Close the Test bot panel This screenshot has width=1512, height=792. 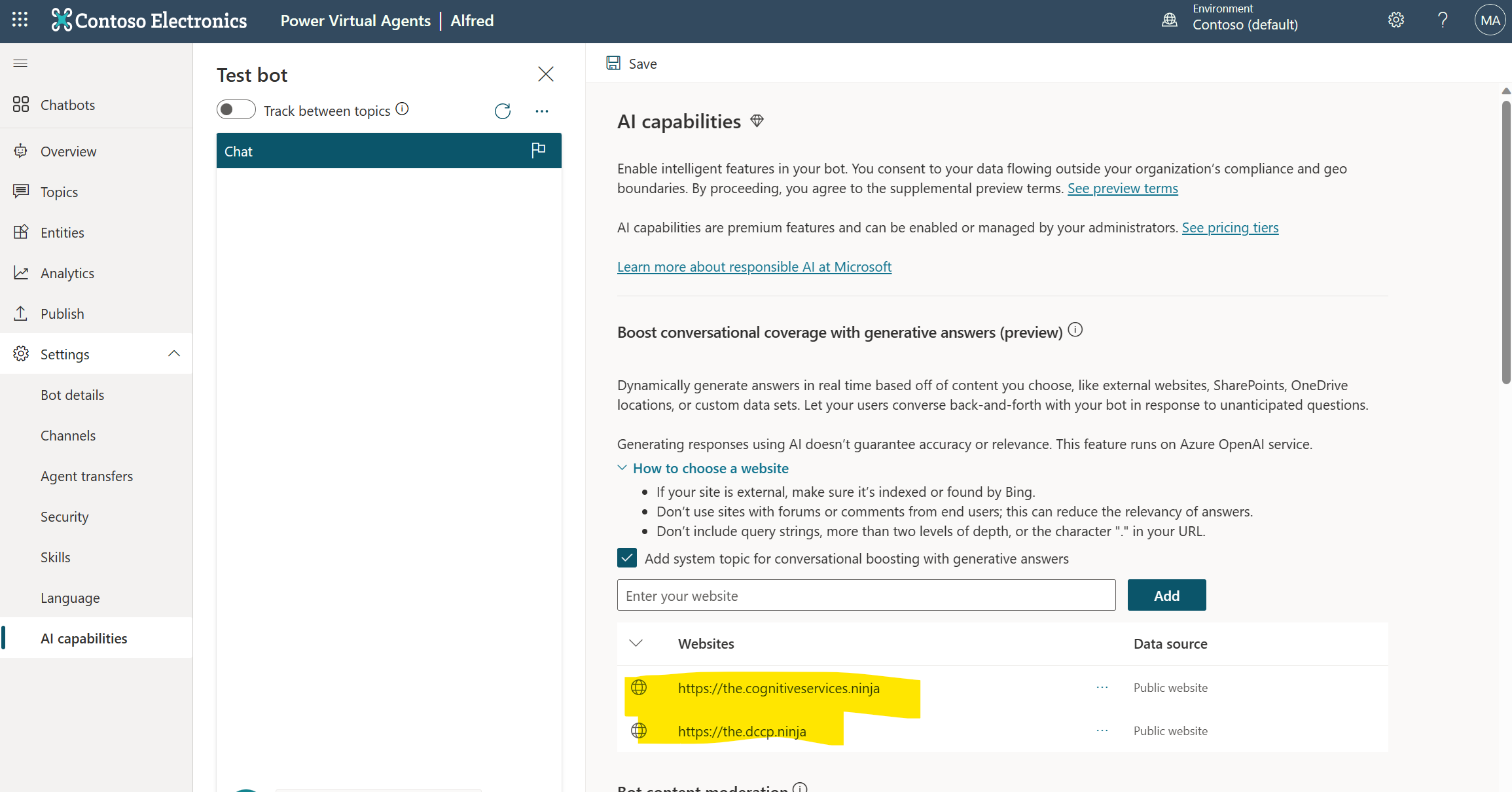coord(546,74)
